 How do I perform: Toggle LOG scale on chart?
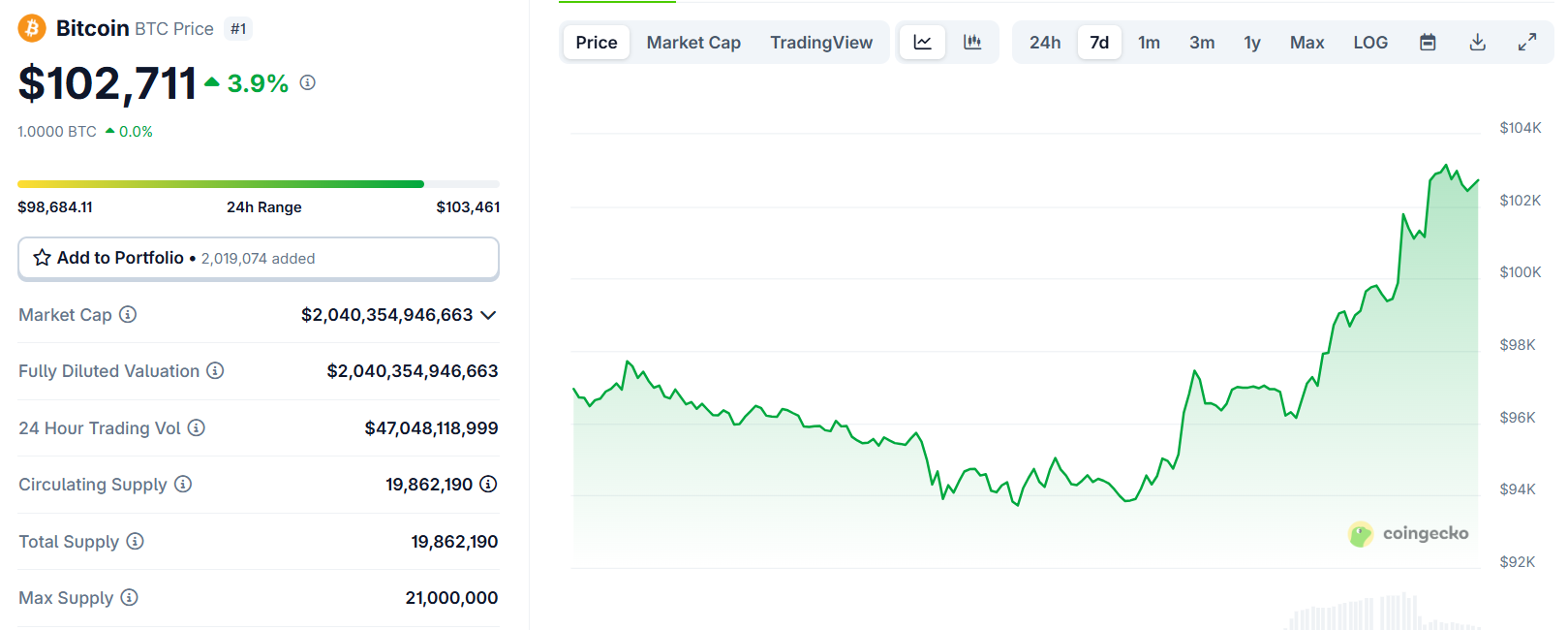[x=1370, y=43]
